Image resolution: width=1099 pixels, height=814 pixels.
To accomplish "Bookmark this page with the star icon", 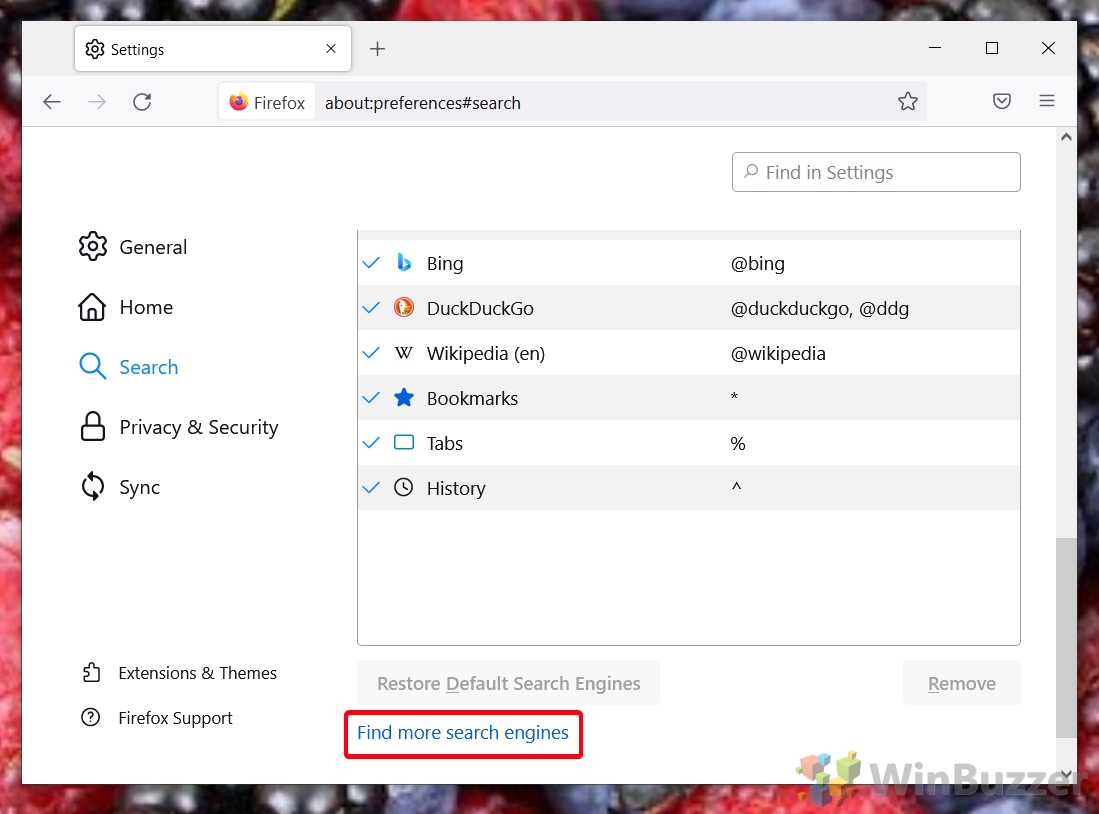I will pos(908,102).
